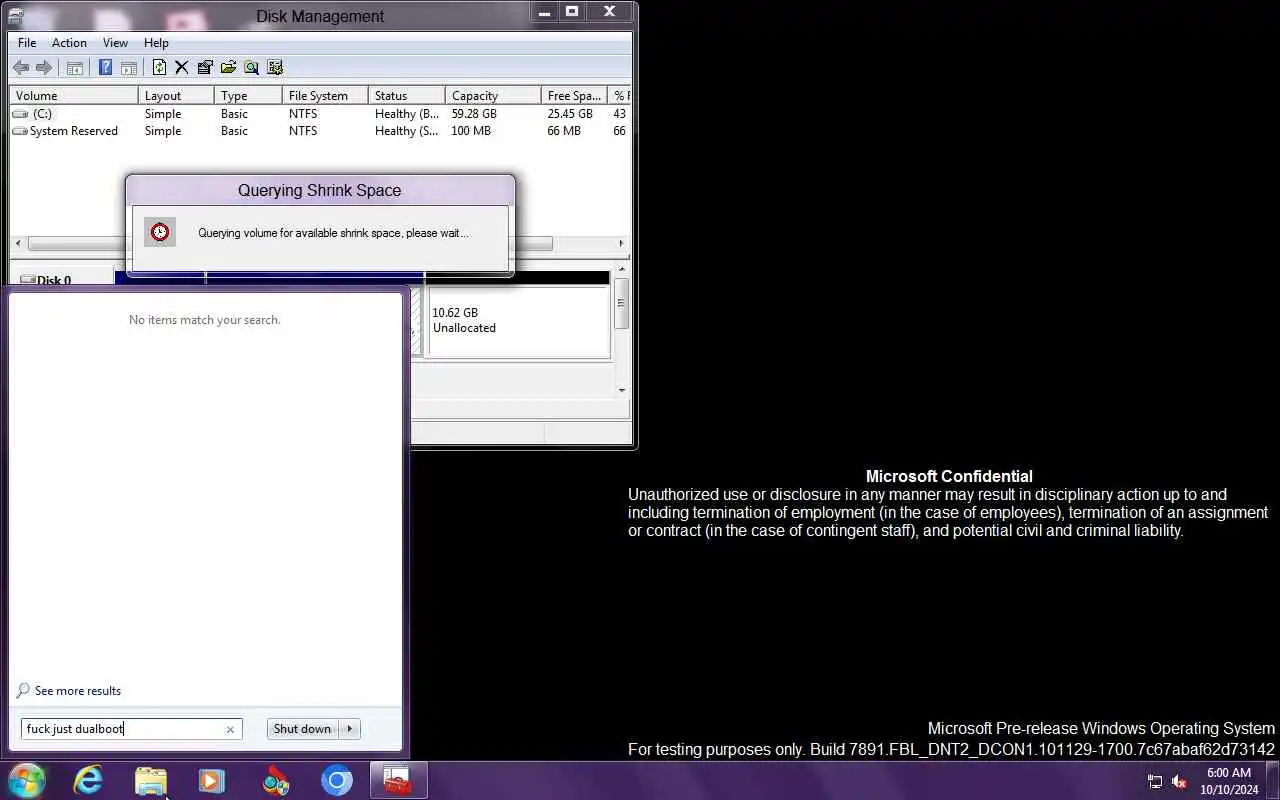Click the Shut down button
Image resolution: width=1280 pixels, height=800 pixels.
click(302, 729)
